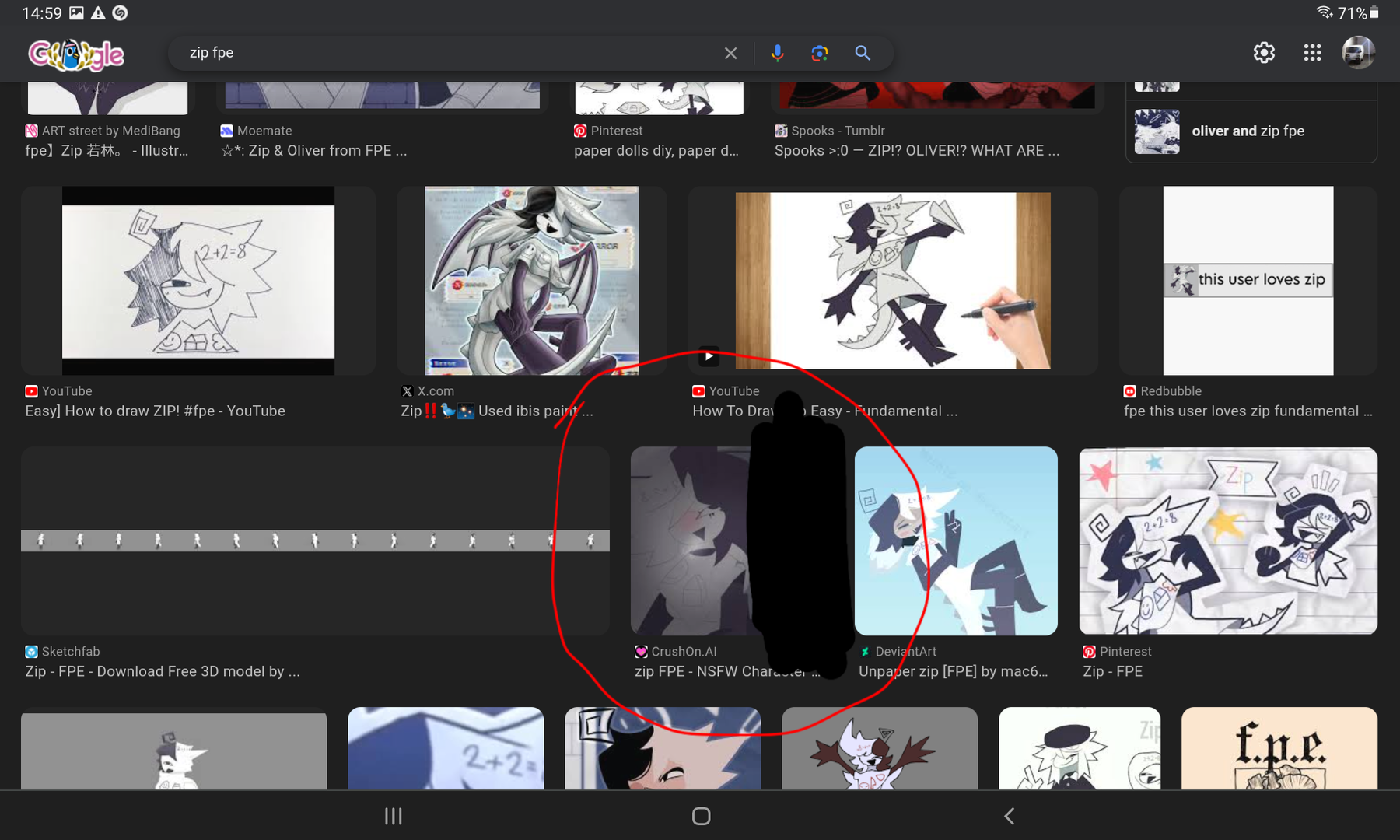Screen dimensions: 1400x840
Task: Open the '2+2' blurry blue thumbnail
Action: pyautogui.click(x=446, y=748)
